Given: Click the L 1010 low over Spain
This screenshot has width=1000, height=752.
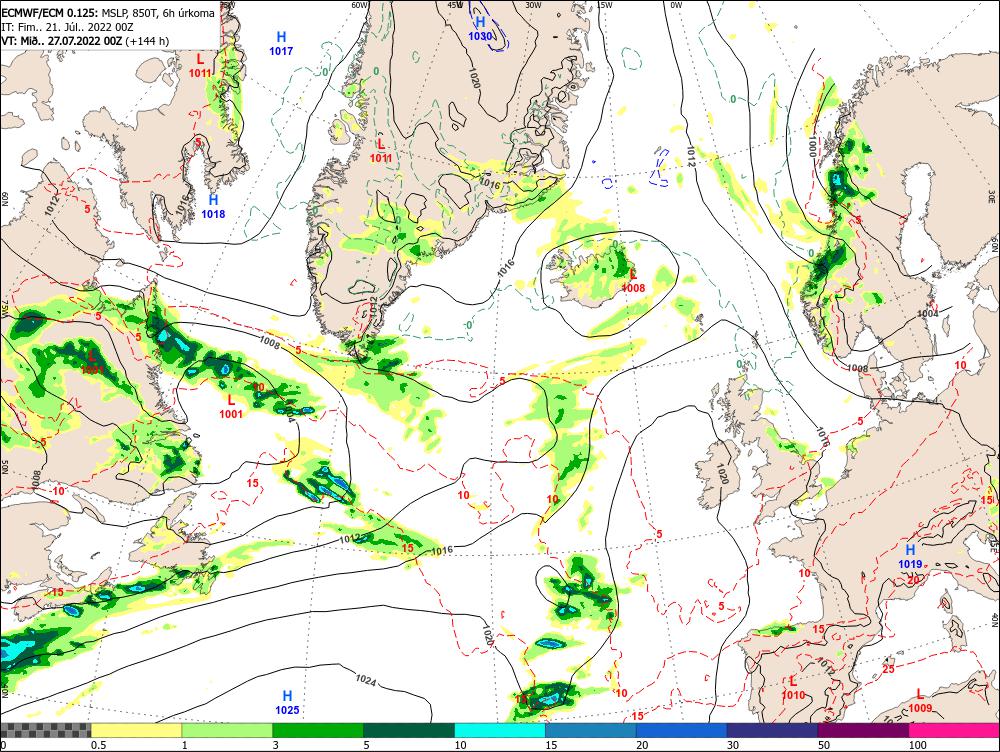Looking at the screenshot, I should pos(793,688).
